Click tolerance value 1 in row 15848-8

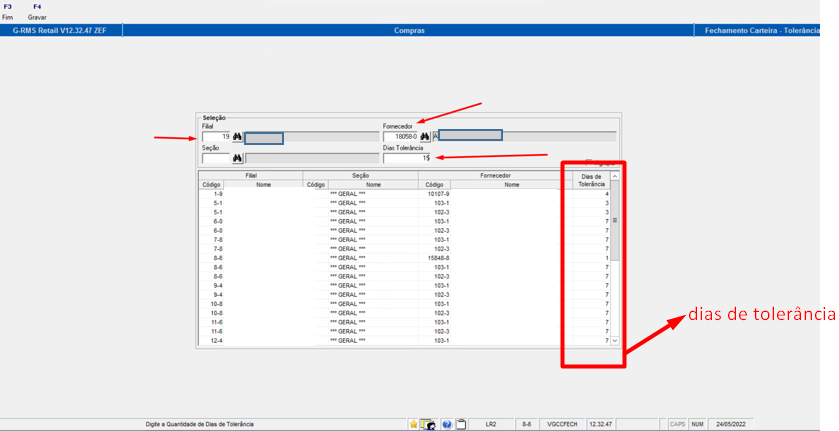(x=607, y=258)
